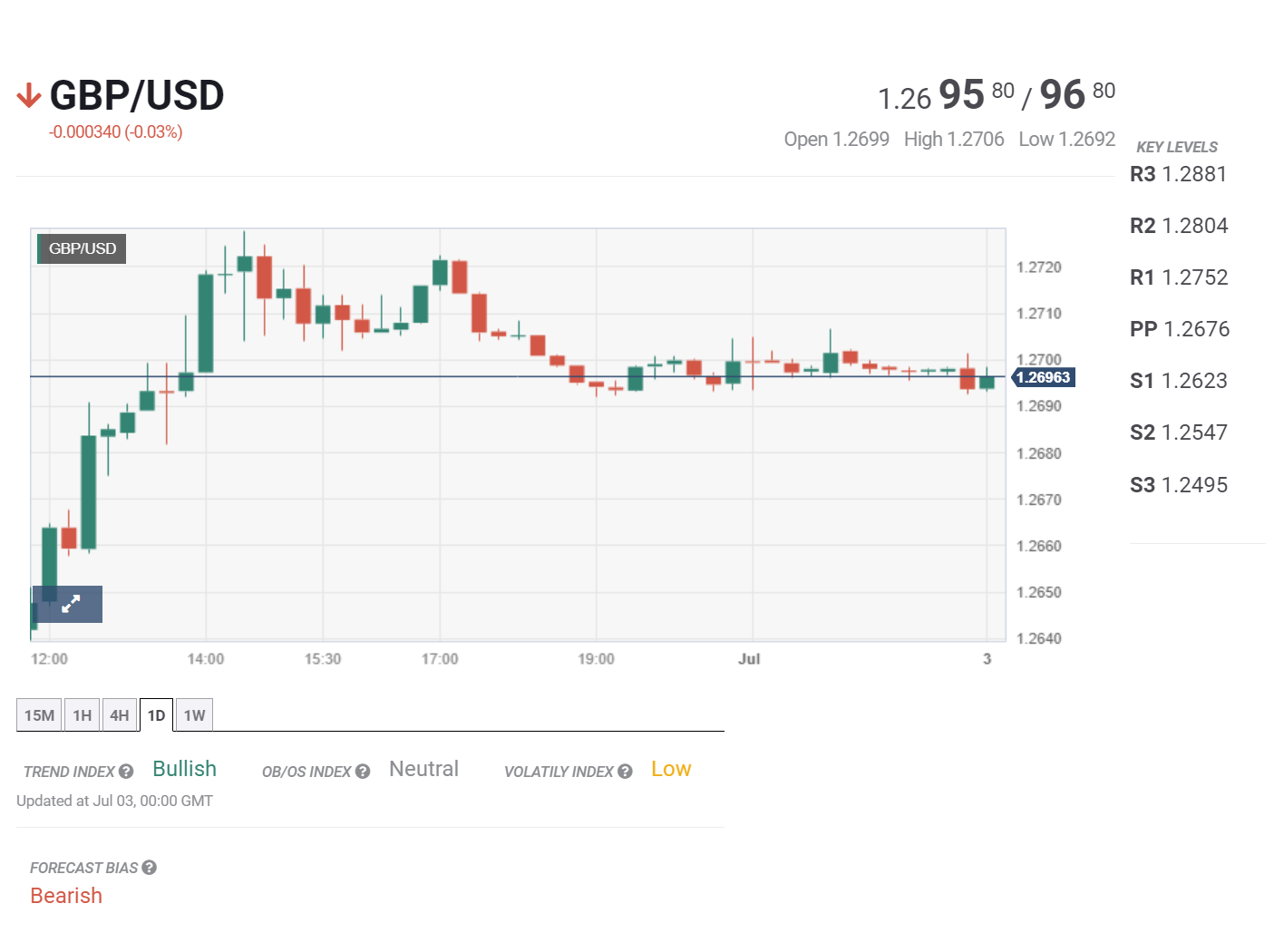Screen dimensions: 1274x952
Task: Click the PP 1.2676 pivot point level
Action: [x=1180, y=329]
